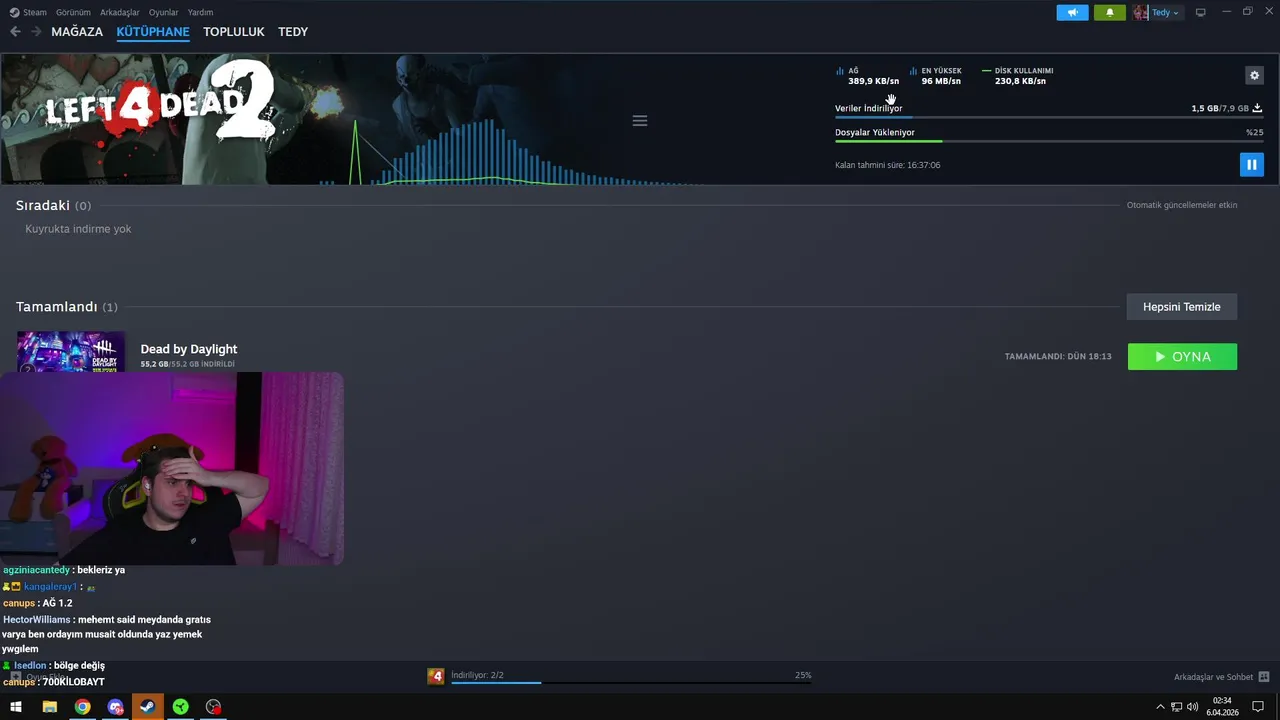
Task: Switch to Big Picture mode monitor icon
Action: (x=1201, y=12)
